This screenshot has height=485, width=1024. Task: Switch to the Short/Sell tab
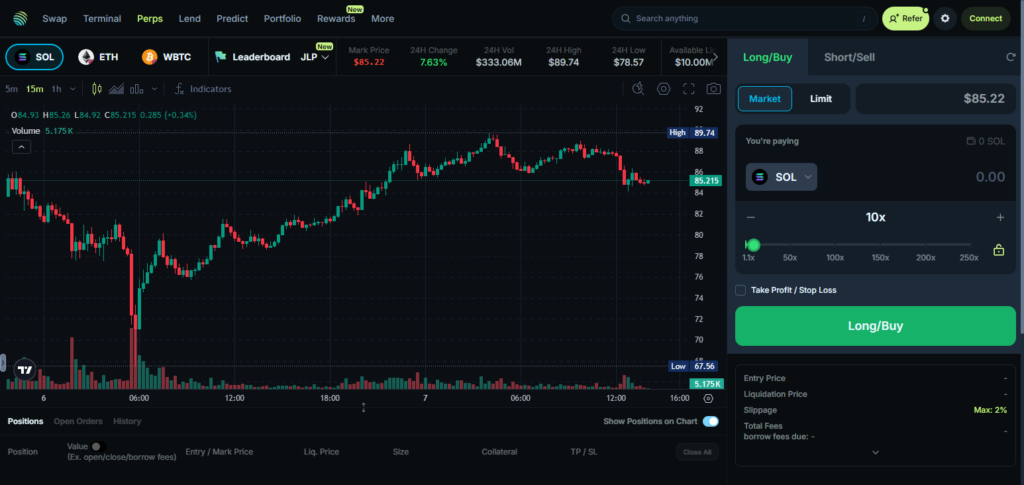pos(849,57)
